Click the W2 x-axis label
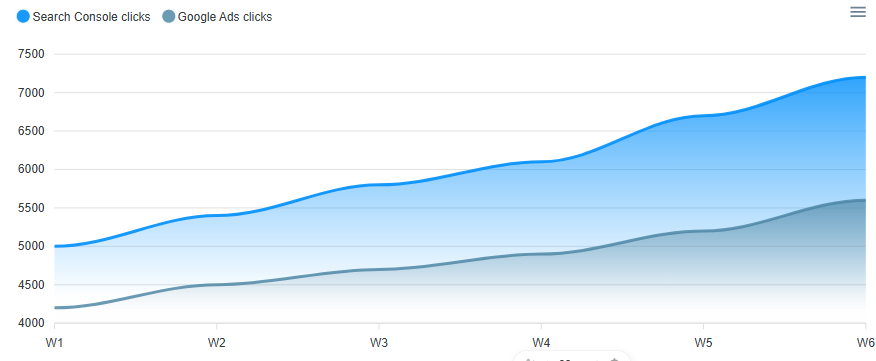This screenshot has width=876, height=361. 216,342
